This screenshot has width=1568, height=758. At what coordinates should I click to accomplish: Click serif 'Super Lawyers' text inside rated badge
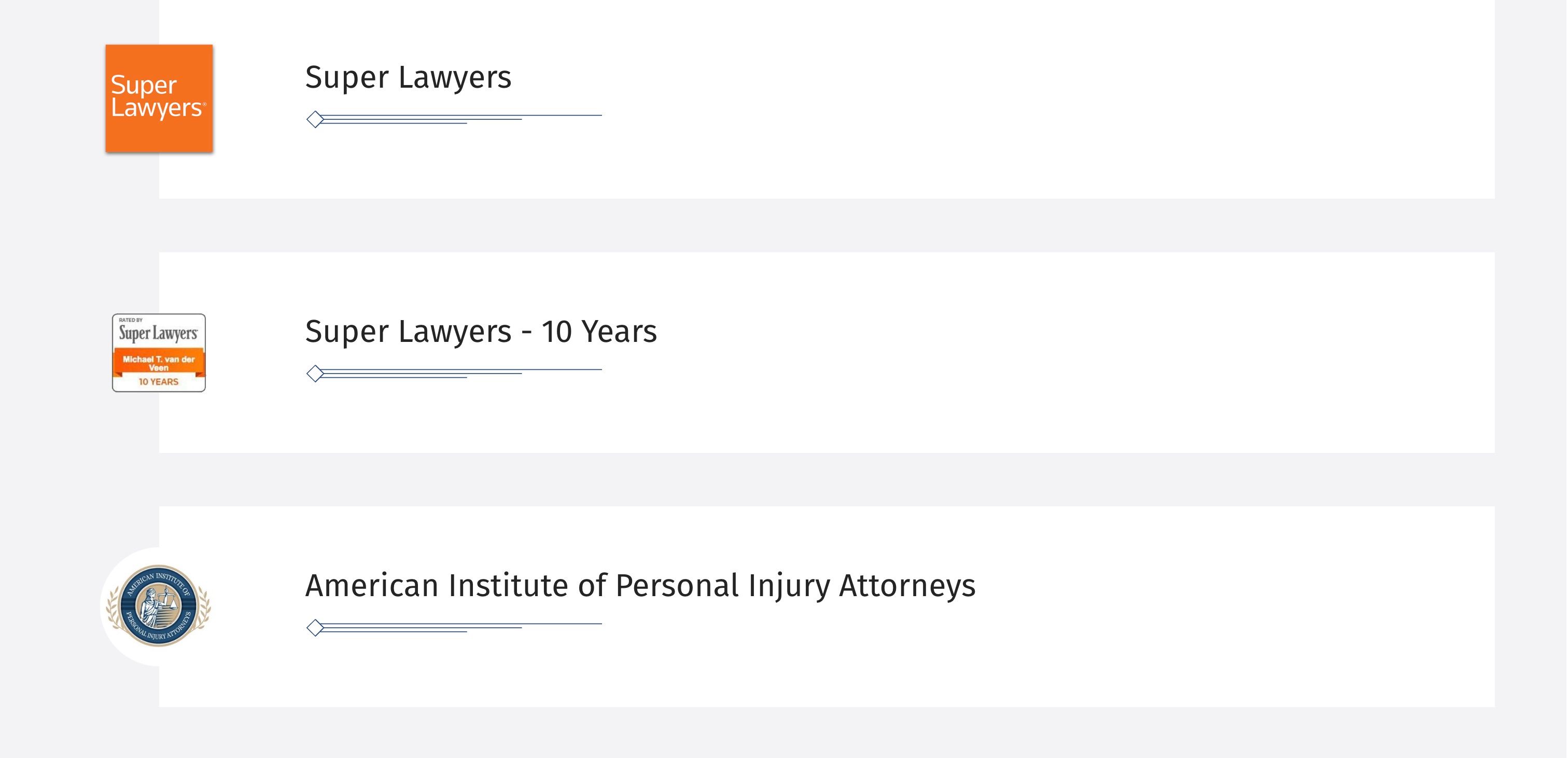(158, 334)
